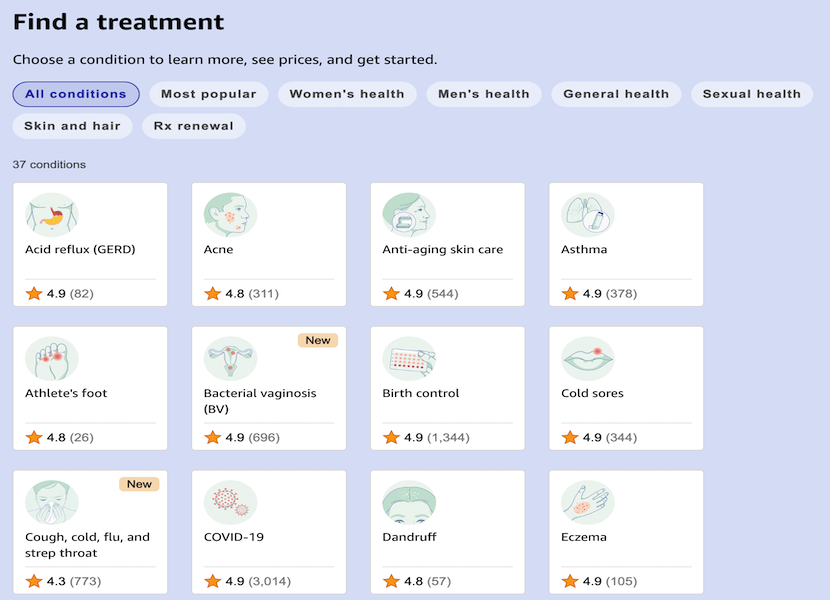Click the Acid reflux stomach icon
Viewport: 830px width, 600px height.
coord(51,215)
